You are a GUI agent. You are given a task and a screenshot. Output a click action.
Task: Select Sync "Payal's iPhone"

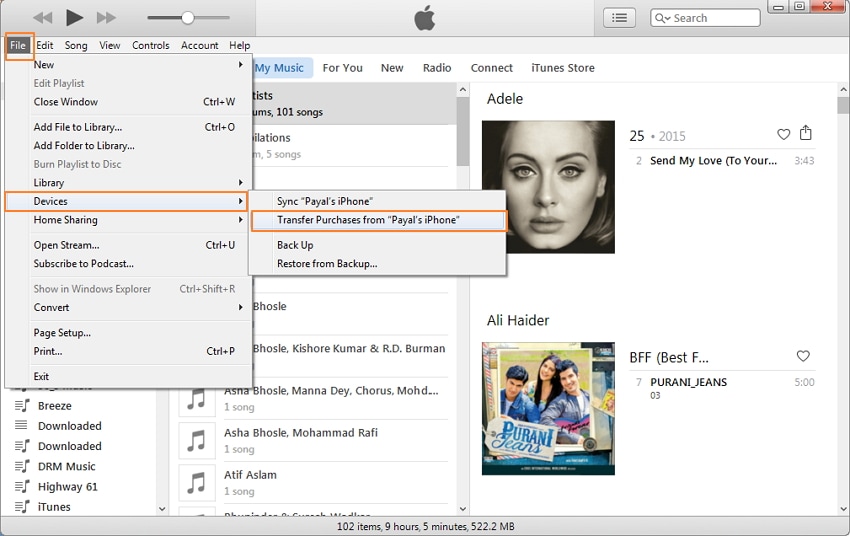[x=378, y=201]
